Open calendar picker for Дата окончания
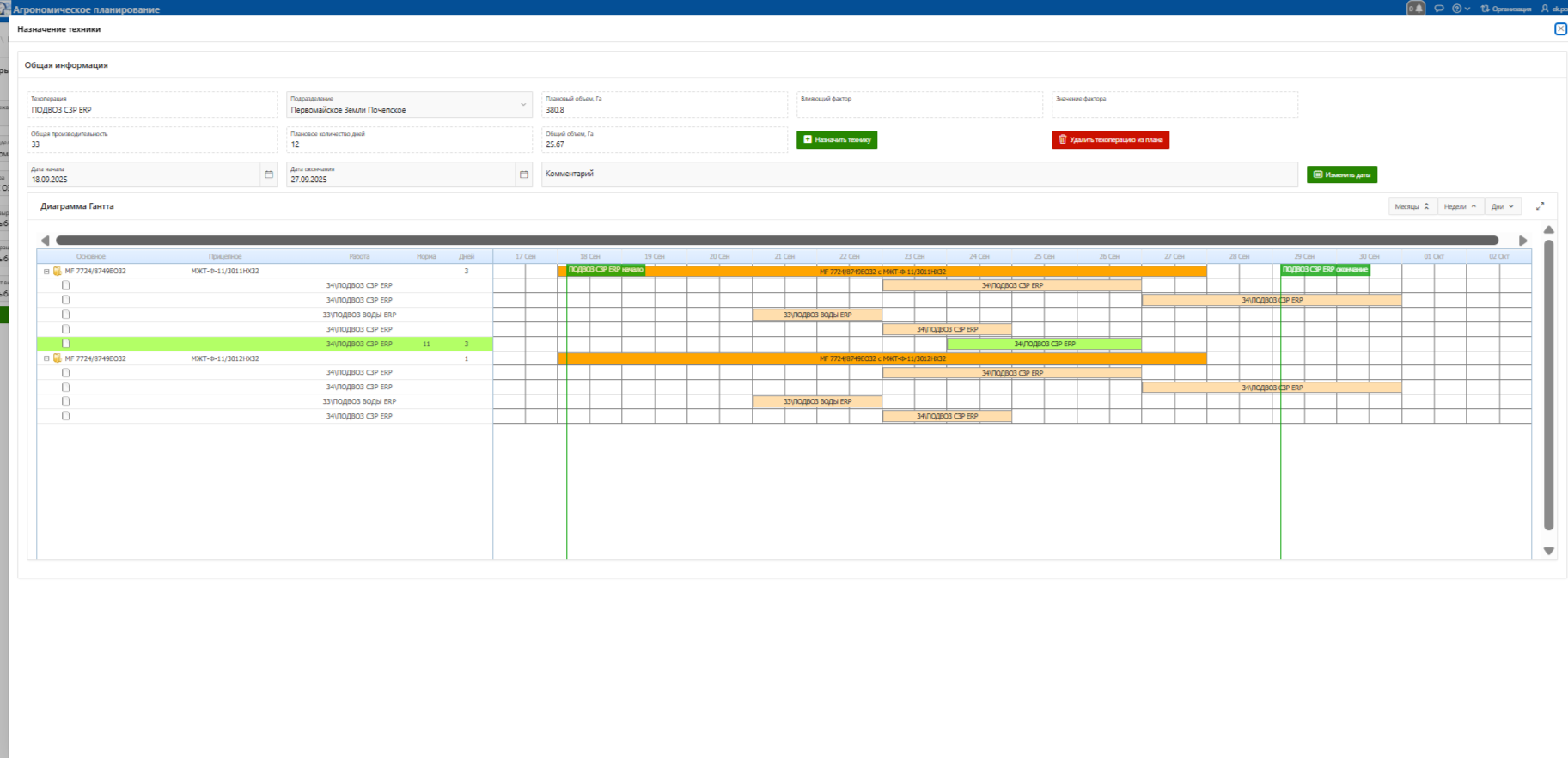 click(523, 174)
